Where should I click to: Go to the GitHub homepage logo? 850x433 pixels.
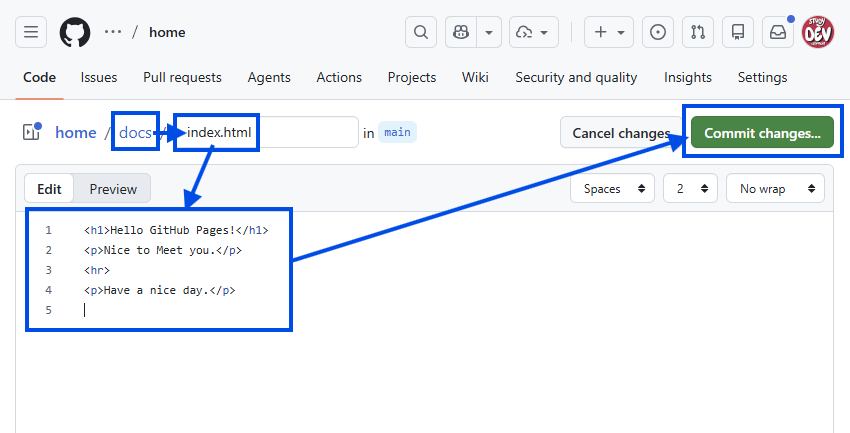75,32
